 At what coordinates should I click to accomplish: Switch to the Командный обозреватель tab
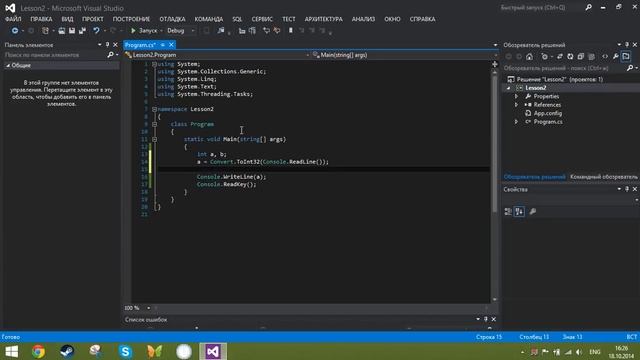coord(604,177)
